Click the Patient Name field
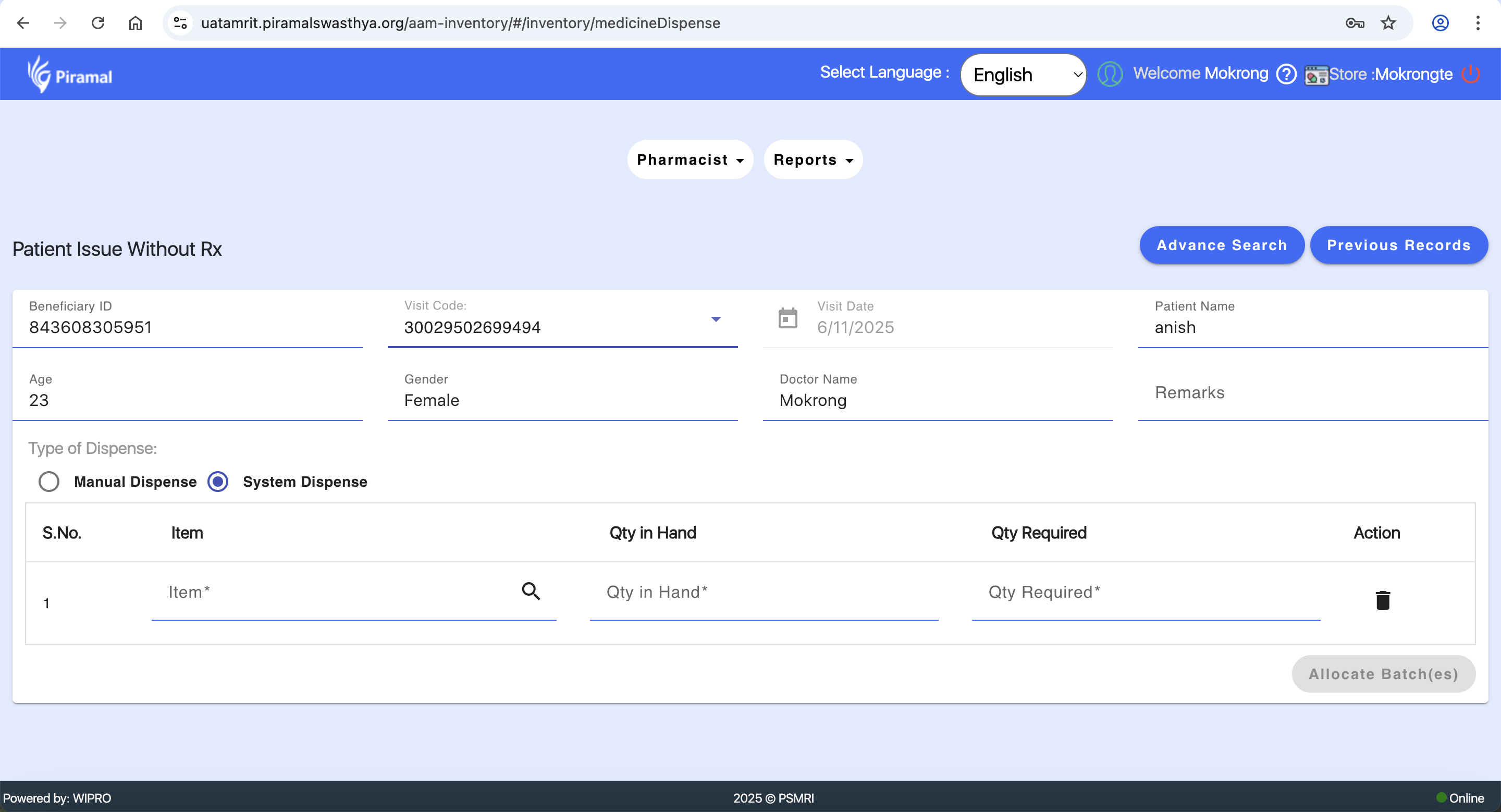Image resolution: width=1501 pixels, height=812 pixels. [1313, 319]
